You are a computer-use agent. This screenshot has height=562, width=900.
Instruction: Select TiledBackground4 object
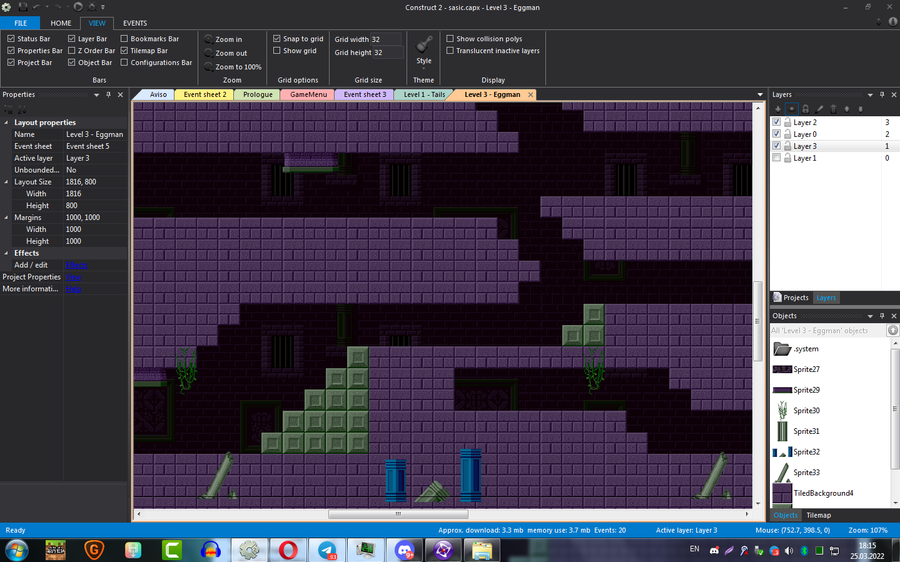pos(813,493)
